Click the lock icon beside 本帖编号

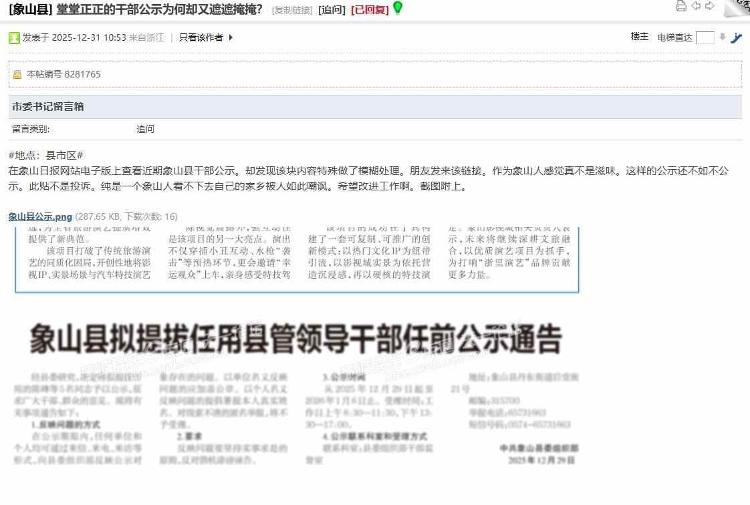click(x=17, y=74)
